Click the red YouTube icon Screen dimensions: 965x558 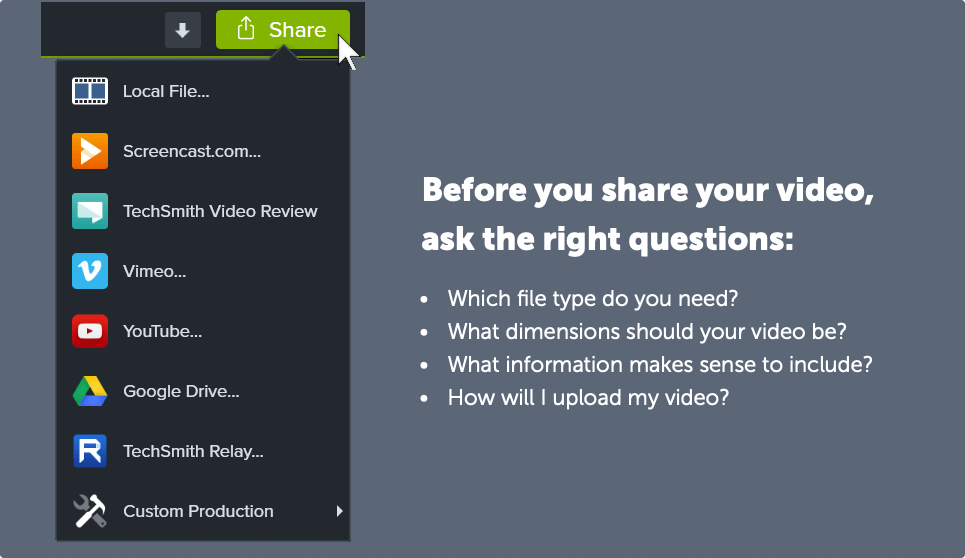90,331
